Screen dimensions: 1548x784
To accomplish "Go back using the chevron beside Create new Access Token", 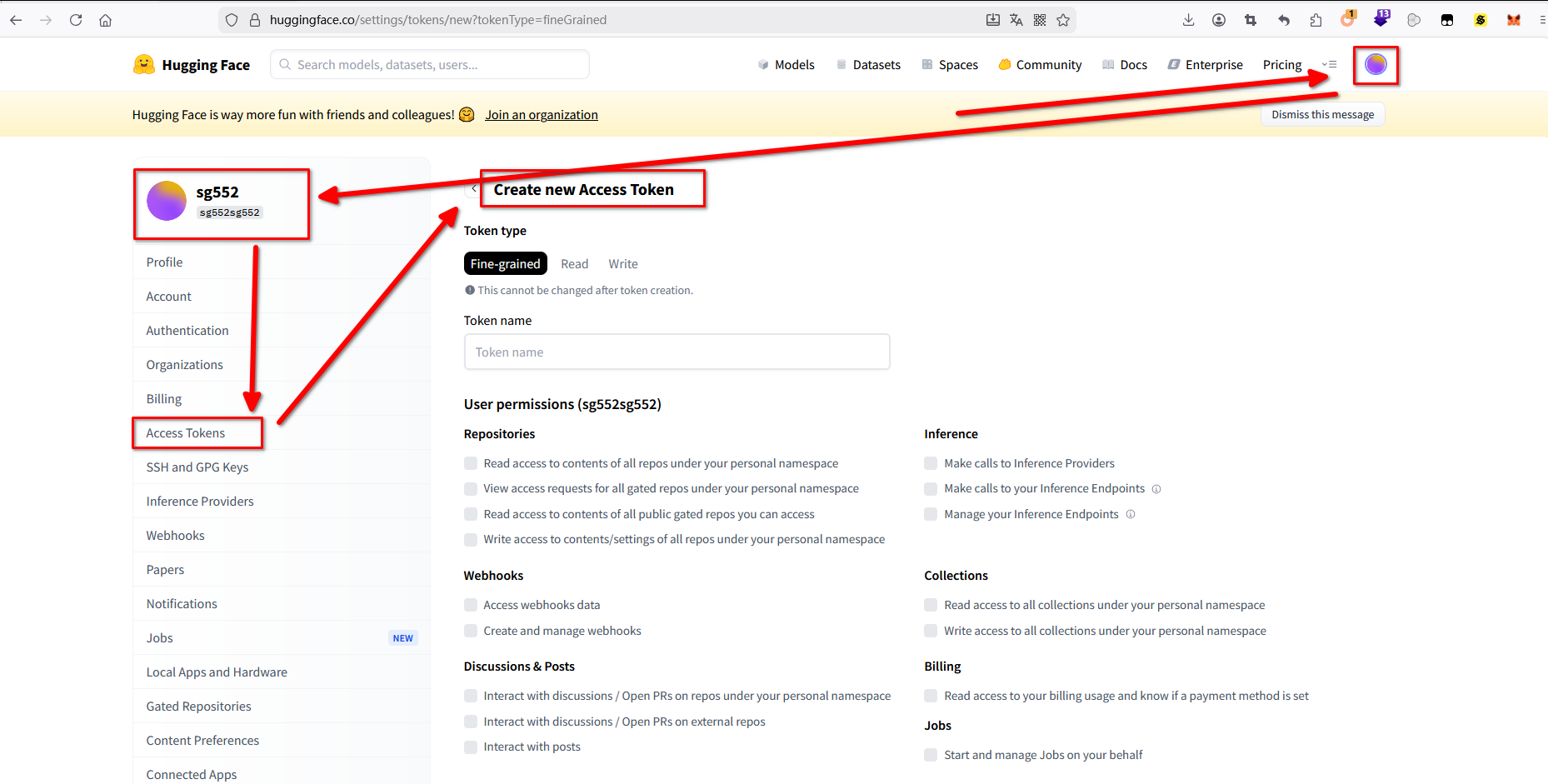I will 473,189.
